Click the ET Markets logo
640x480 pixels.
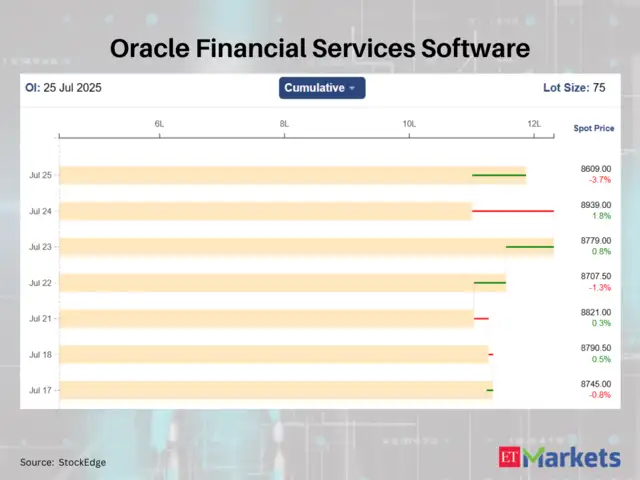559,458
